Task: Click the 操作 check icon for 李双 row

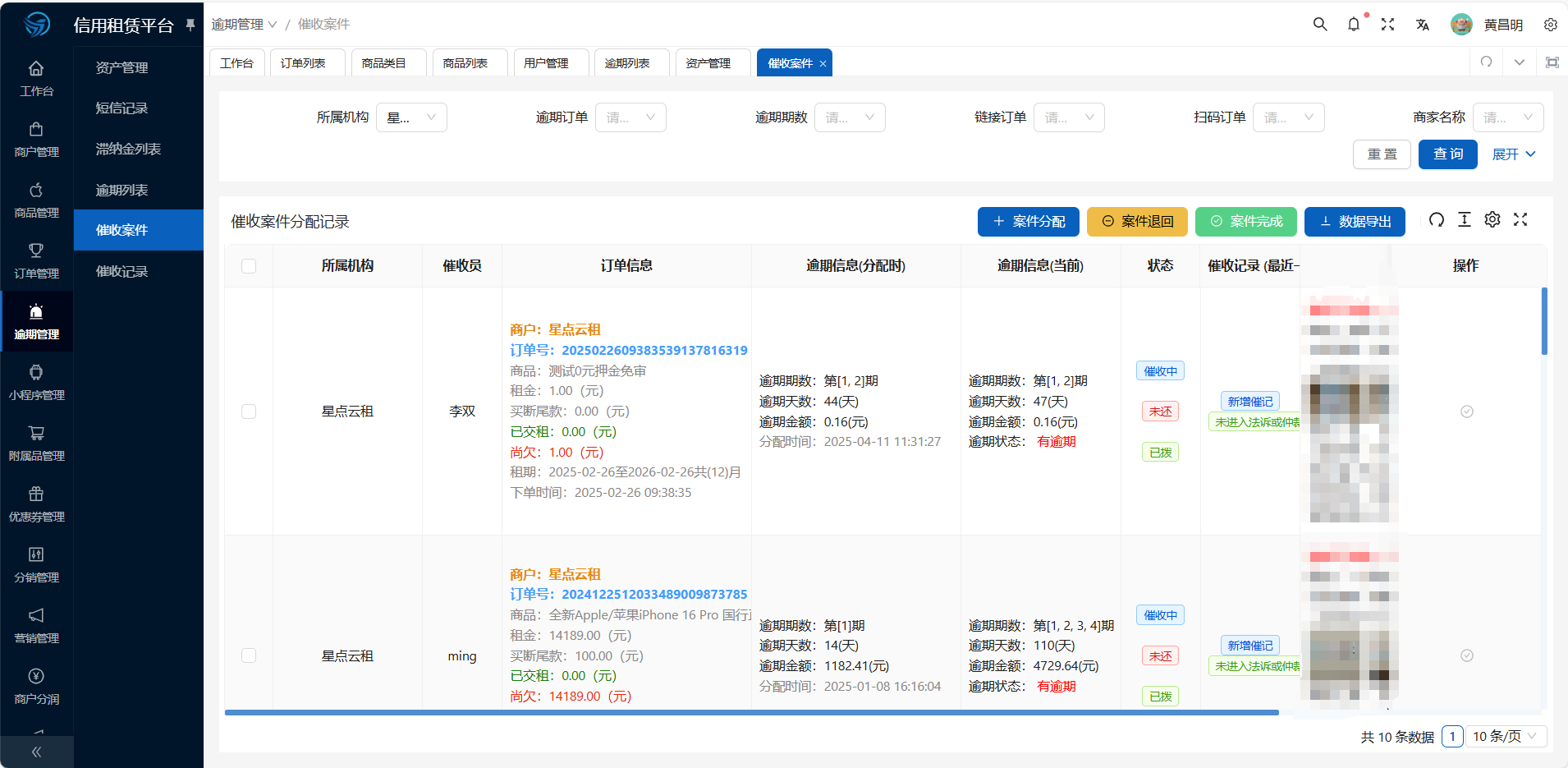Action: click(1467, 412)
